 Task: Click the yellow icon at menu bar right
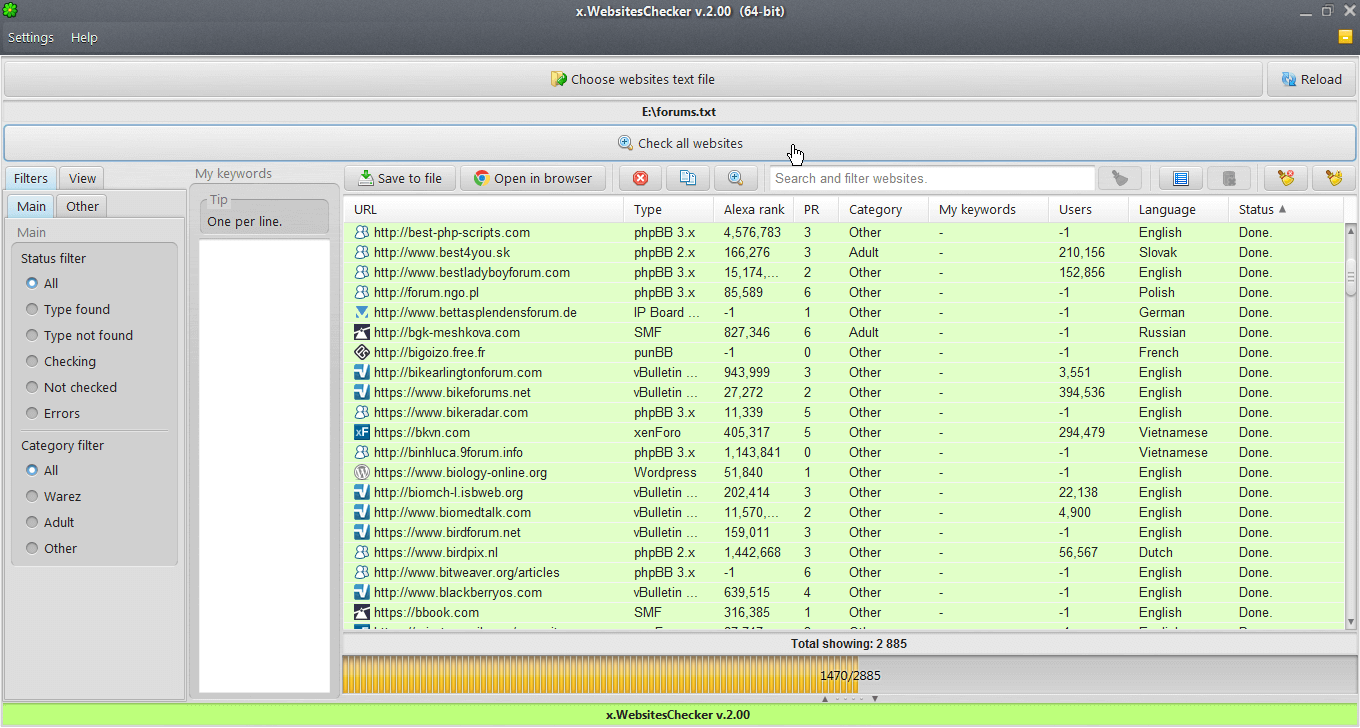coord(1345,37)
